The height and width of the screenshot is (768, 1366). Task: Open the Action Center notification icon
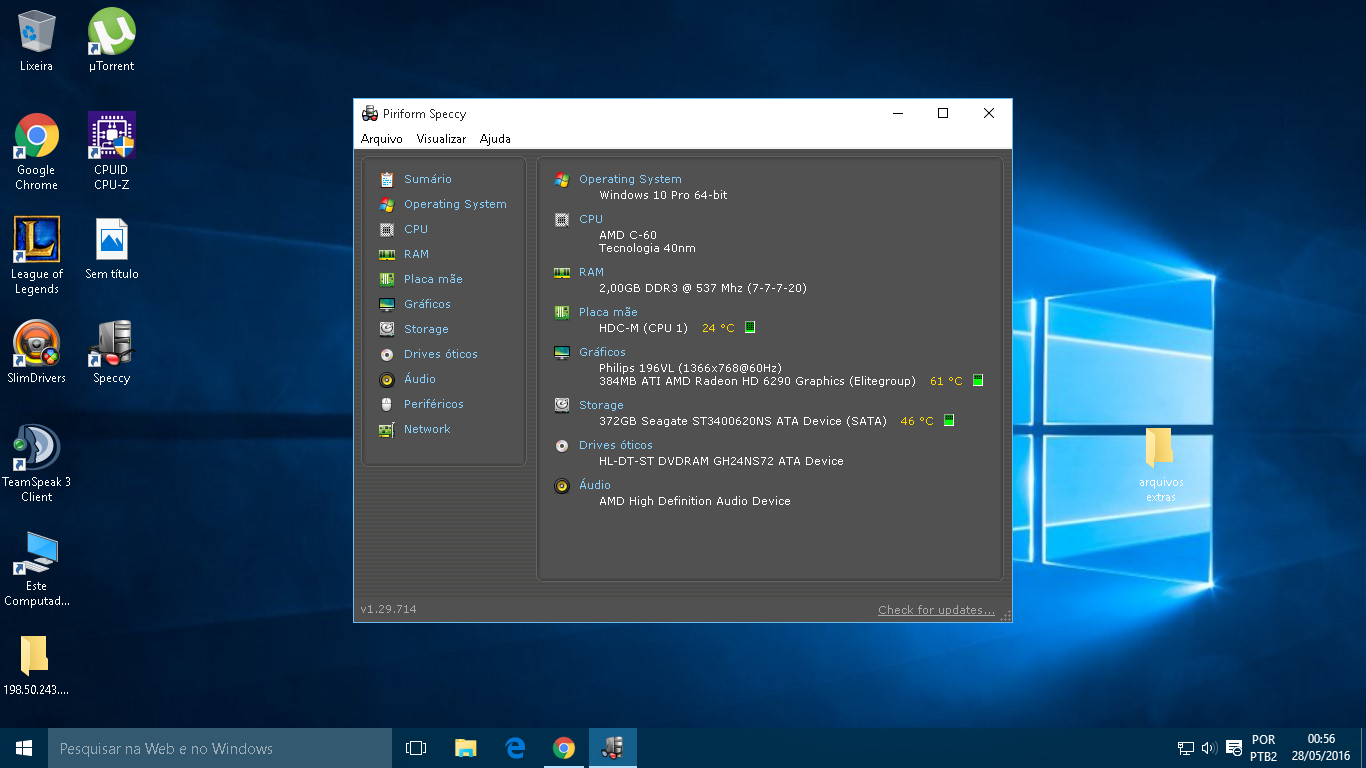[1234, 748]
